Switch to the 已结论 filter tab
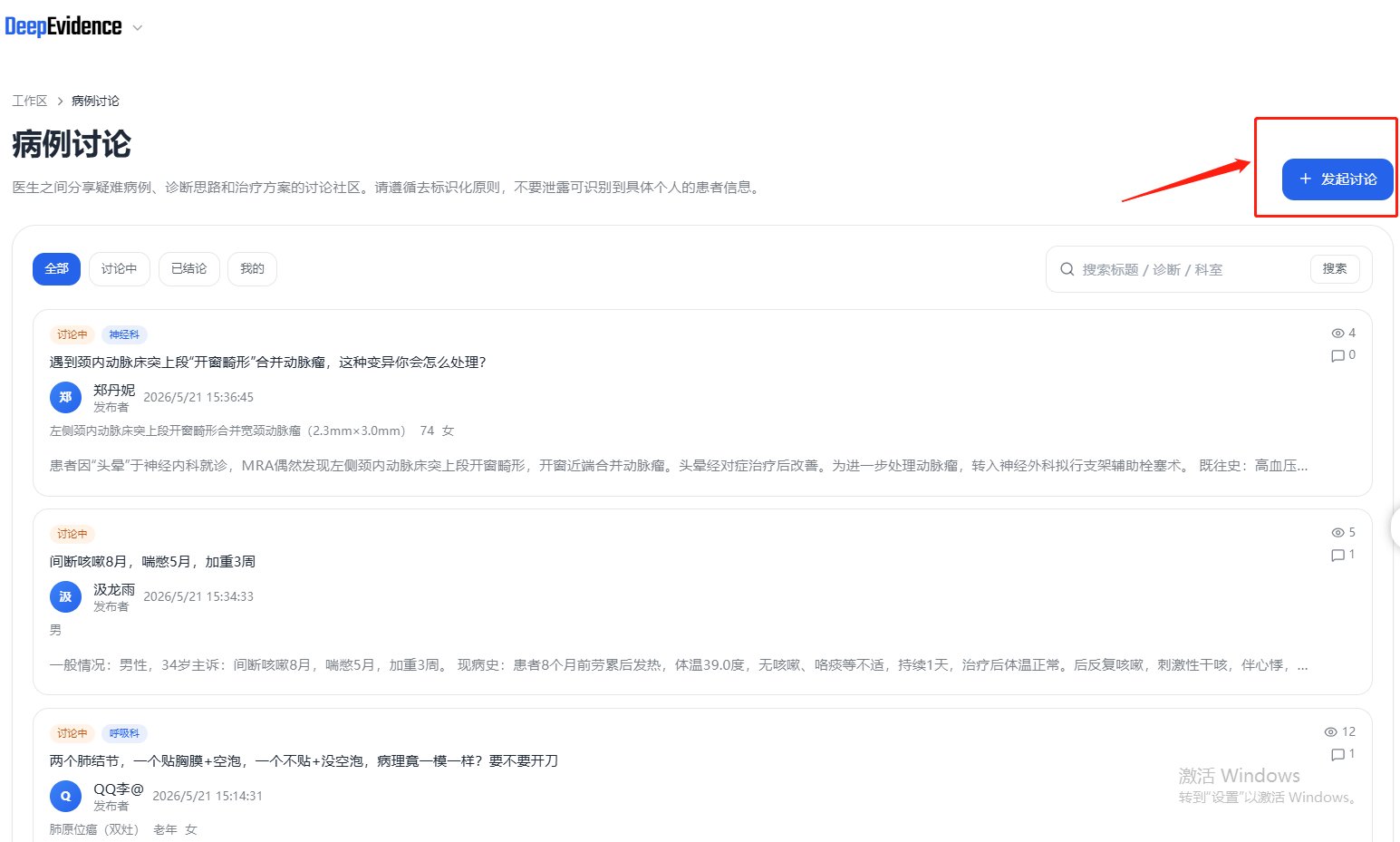Viewport: 1400px width, 842px height. pyautogui.click(x=188, y=269)
